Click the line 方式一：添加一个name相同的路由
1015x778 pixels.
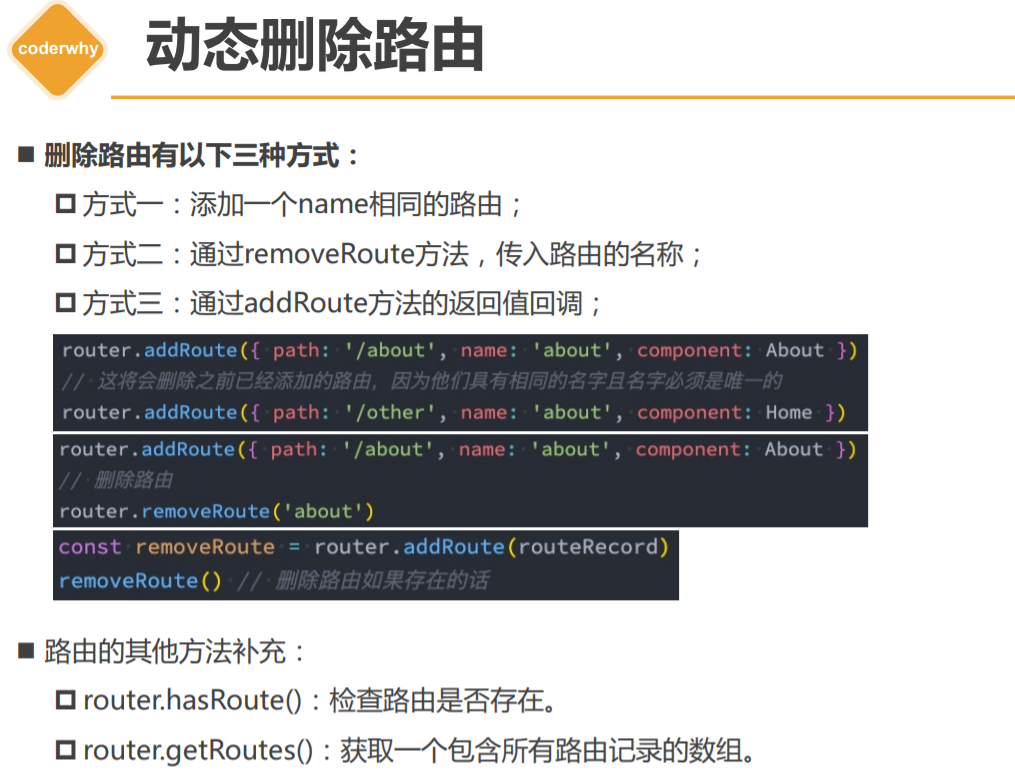(x=289, y=205)
